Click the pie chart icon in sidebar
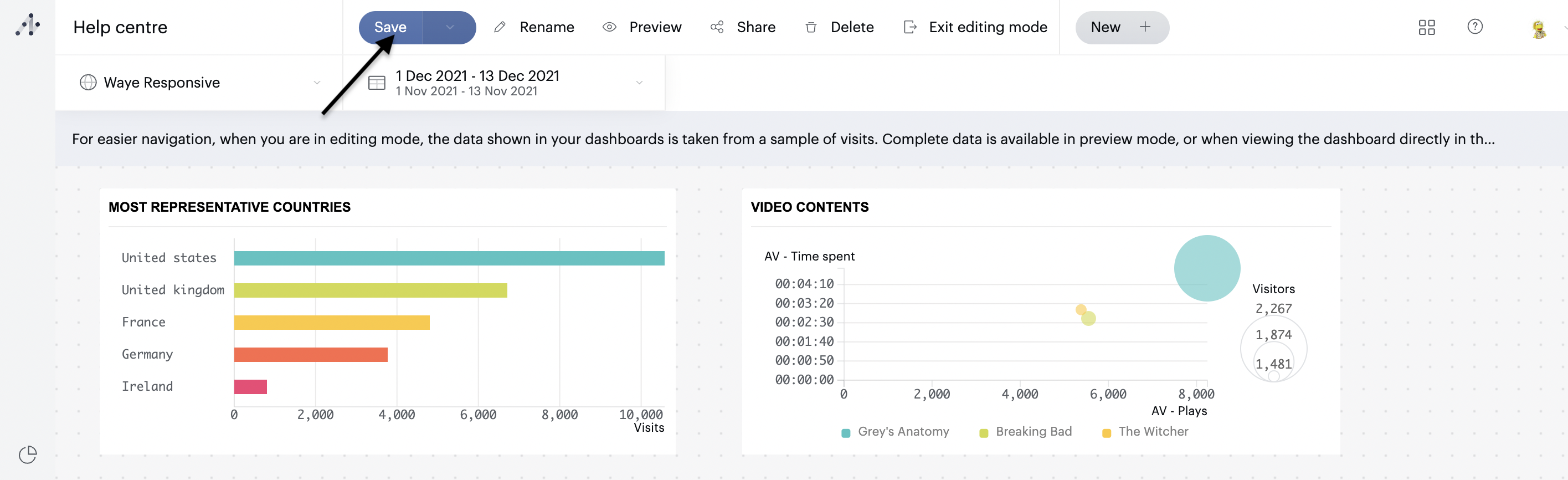The height and width of the screenshot is (480, 1568). (x=27, y=454)
